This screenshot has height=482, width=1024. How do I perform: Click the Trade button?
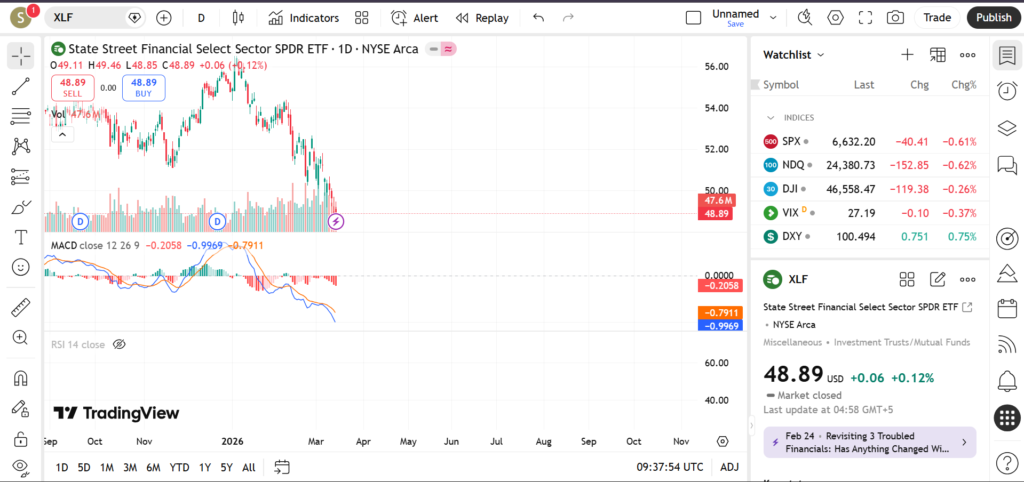click(937, 17)
